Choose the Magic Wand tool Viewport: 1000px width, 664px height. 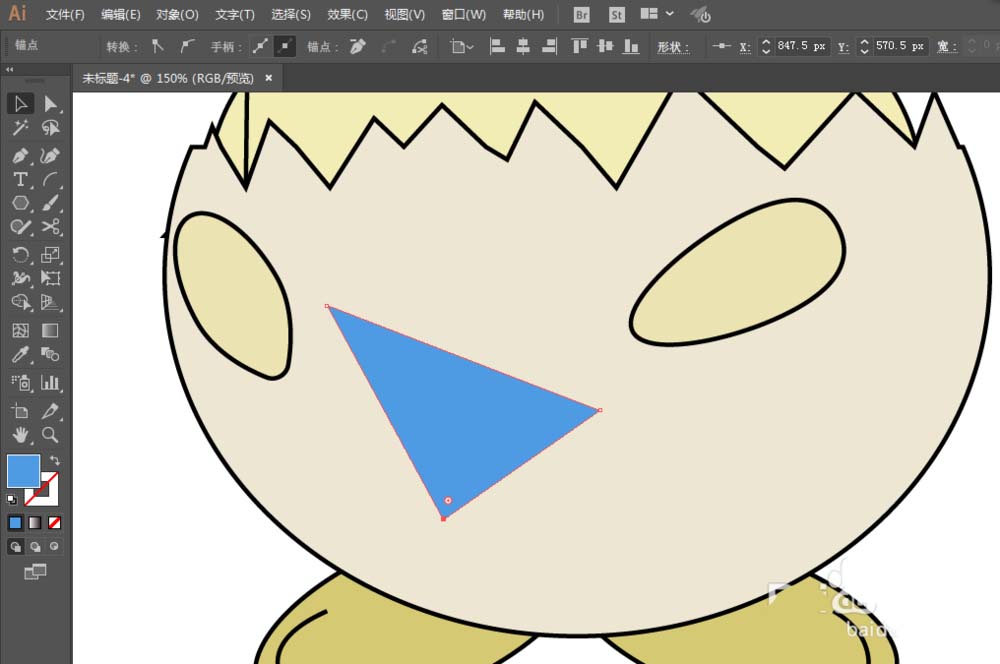20,128
